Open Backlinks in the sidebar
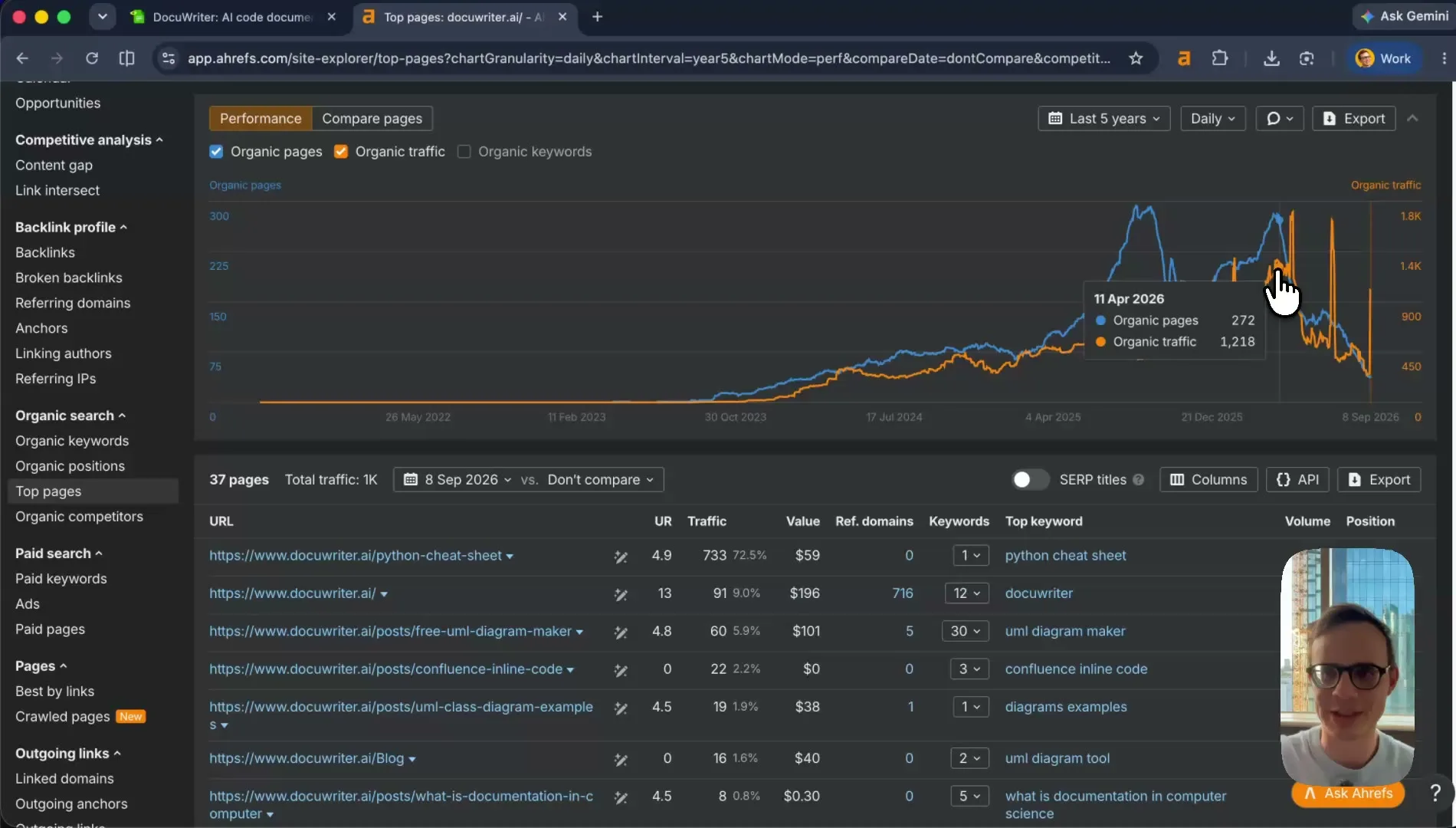 pyautogui.click(x=45, y=252)
